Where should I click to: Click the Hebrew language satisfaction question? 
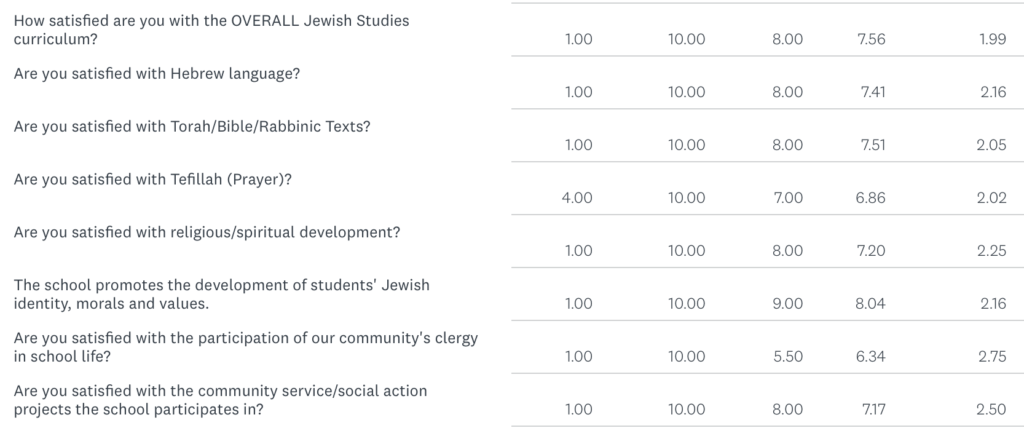157,74
